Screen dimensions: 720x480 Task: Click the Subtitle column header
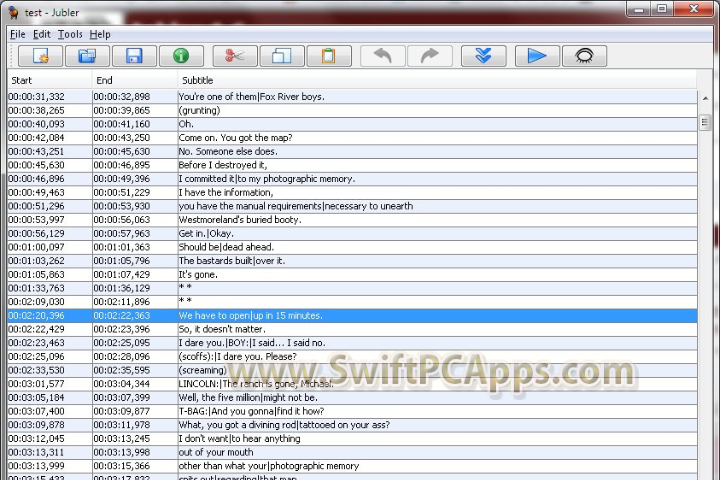click(437, 80)
